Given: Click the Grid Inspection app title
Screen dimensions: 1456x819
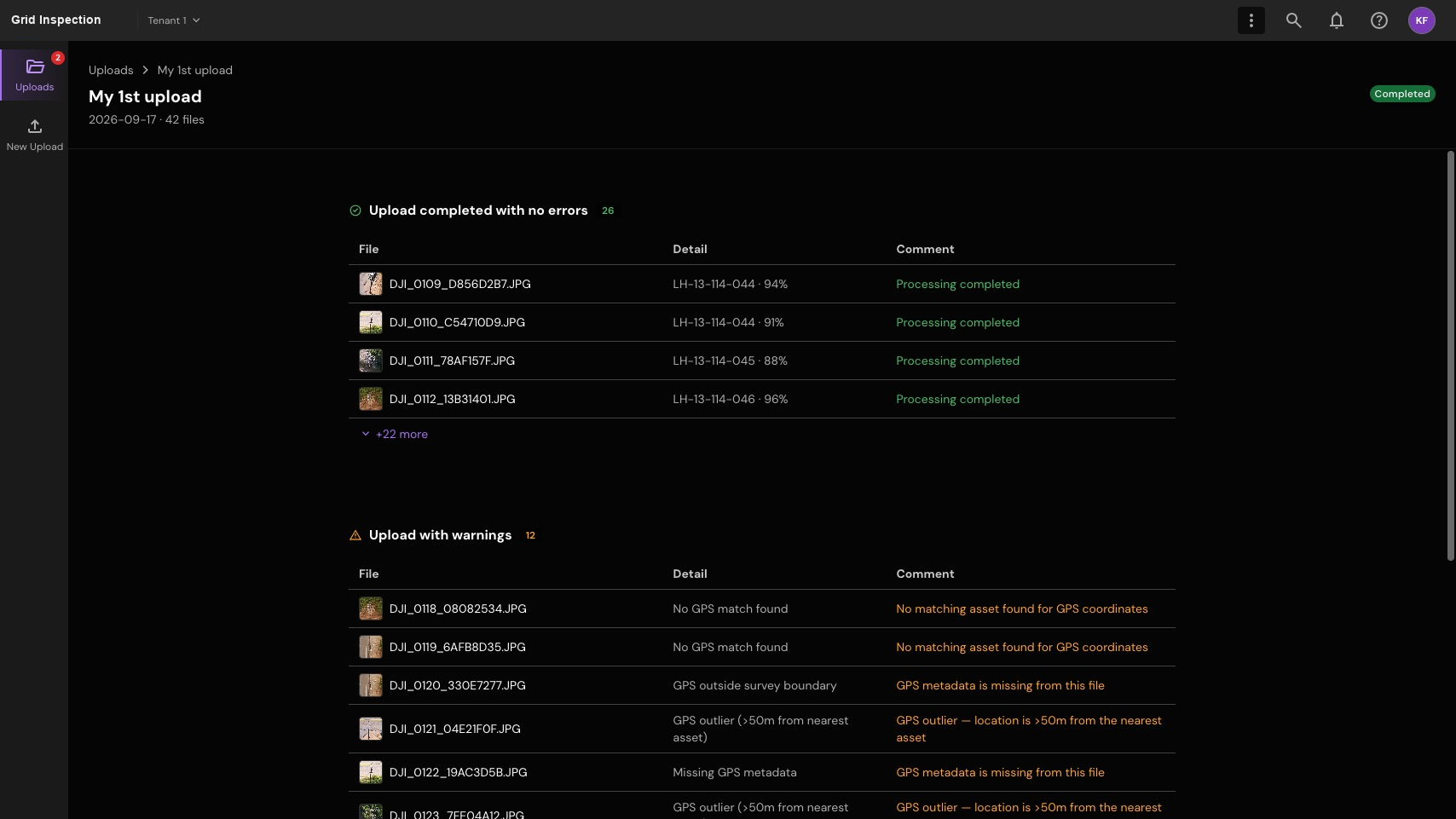Looking at the screenshot, I should [56, 20].
